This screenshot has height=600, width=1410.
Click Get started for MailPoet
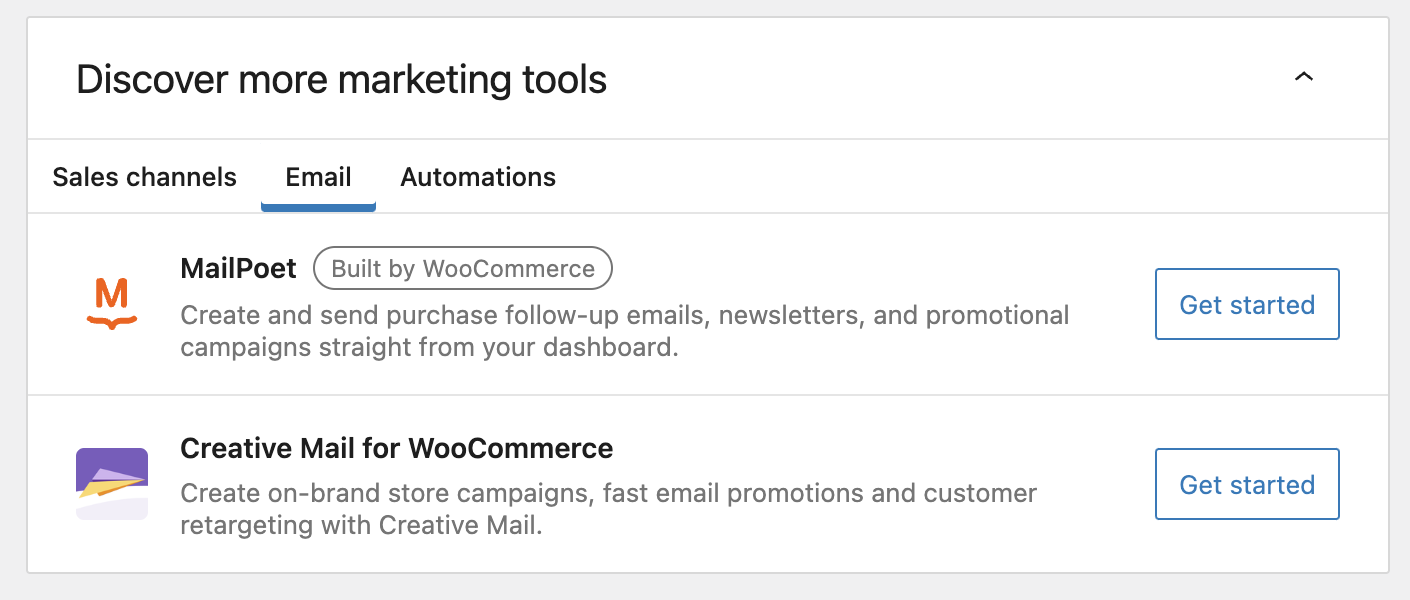tap(1247, 304)
